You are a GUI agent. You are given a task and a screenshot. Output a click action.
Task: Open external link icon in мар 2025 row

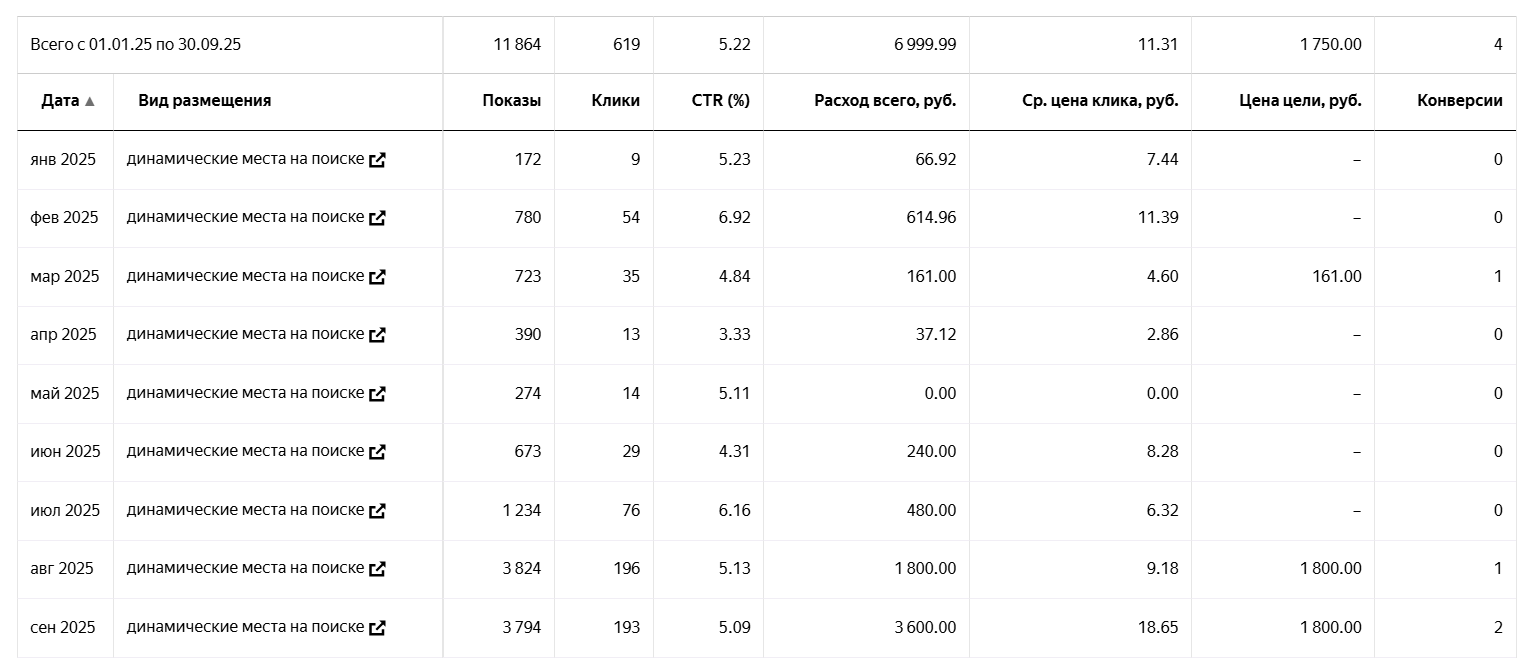click(377, 277)
